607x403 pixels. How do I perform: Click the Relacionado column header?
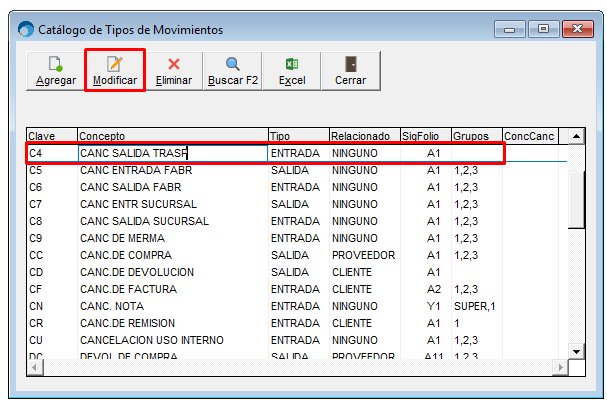point(365,136)
